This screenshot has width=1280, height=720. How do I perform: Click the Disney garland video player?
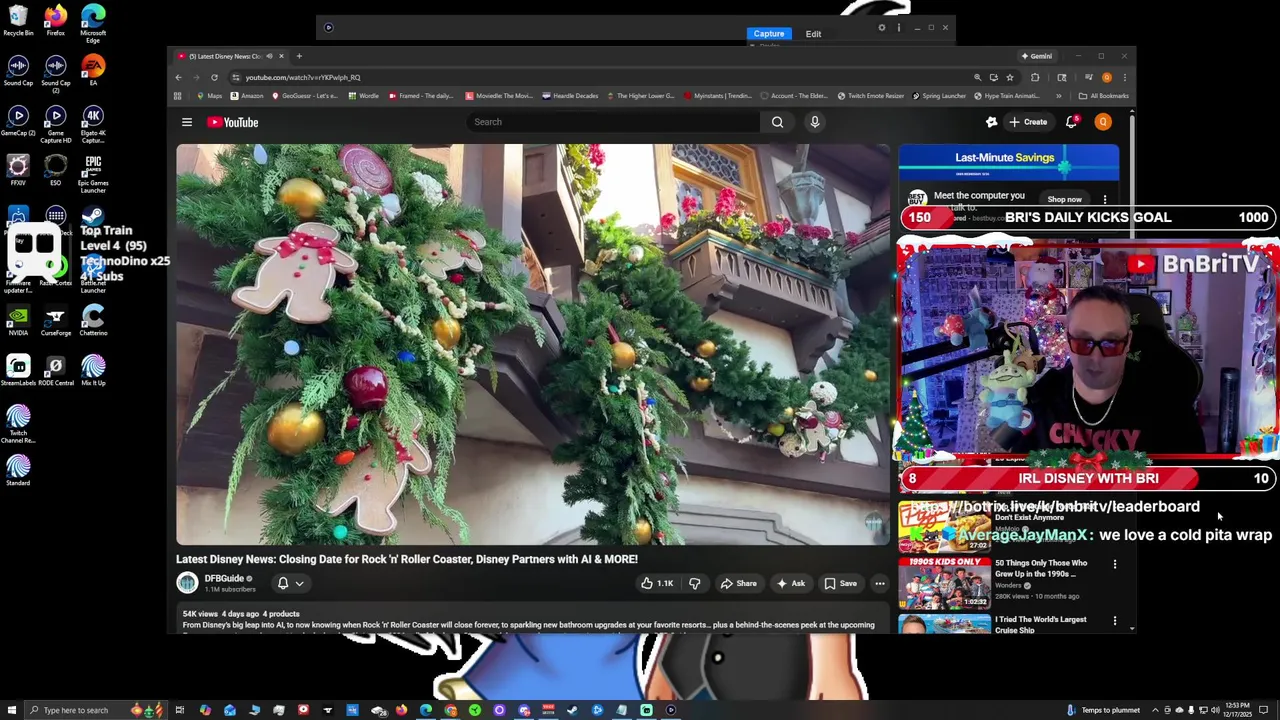click(533, 345)
